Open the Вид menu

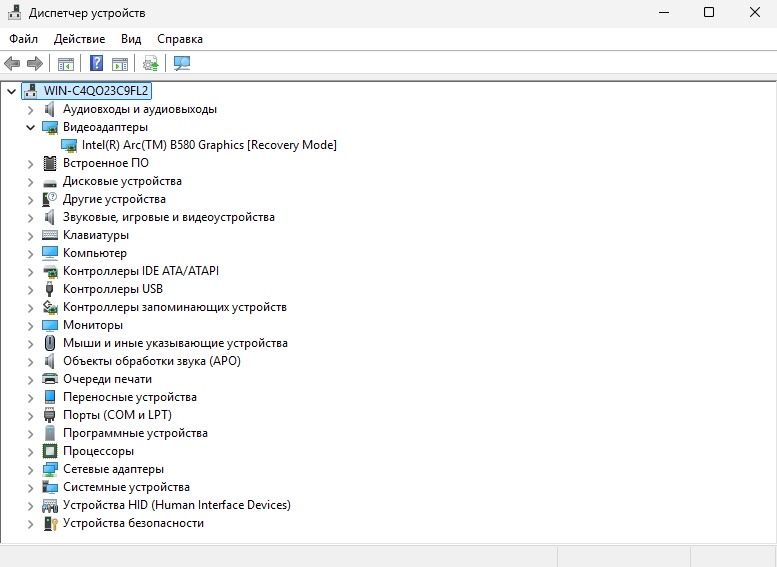pos(131,39)
